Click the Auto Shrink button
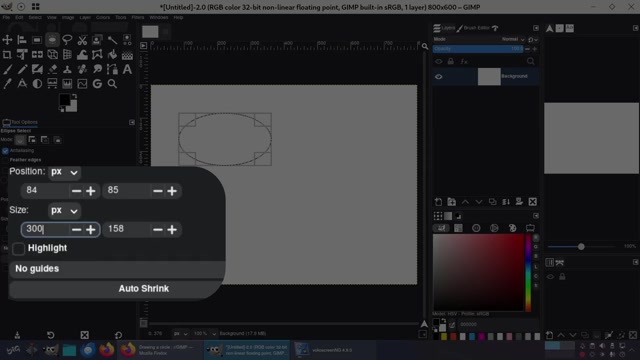 click(117, 289)
